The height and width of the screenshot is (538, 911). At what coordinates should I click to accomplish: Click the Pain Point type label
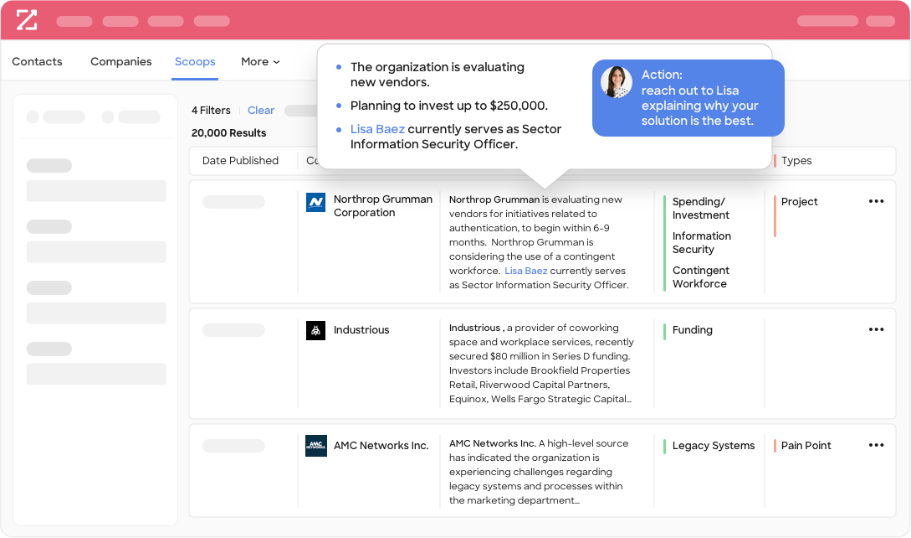806,446
